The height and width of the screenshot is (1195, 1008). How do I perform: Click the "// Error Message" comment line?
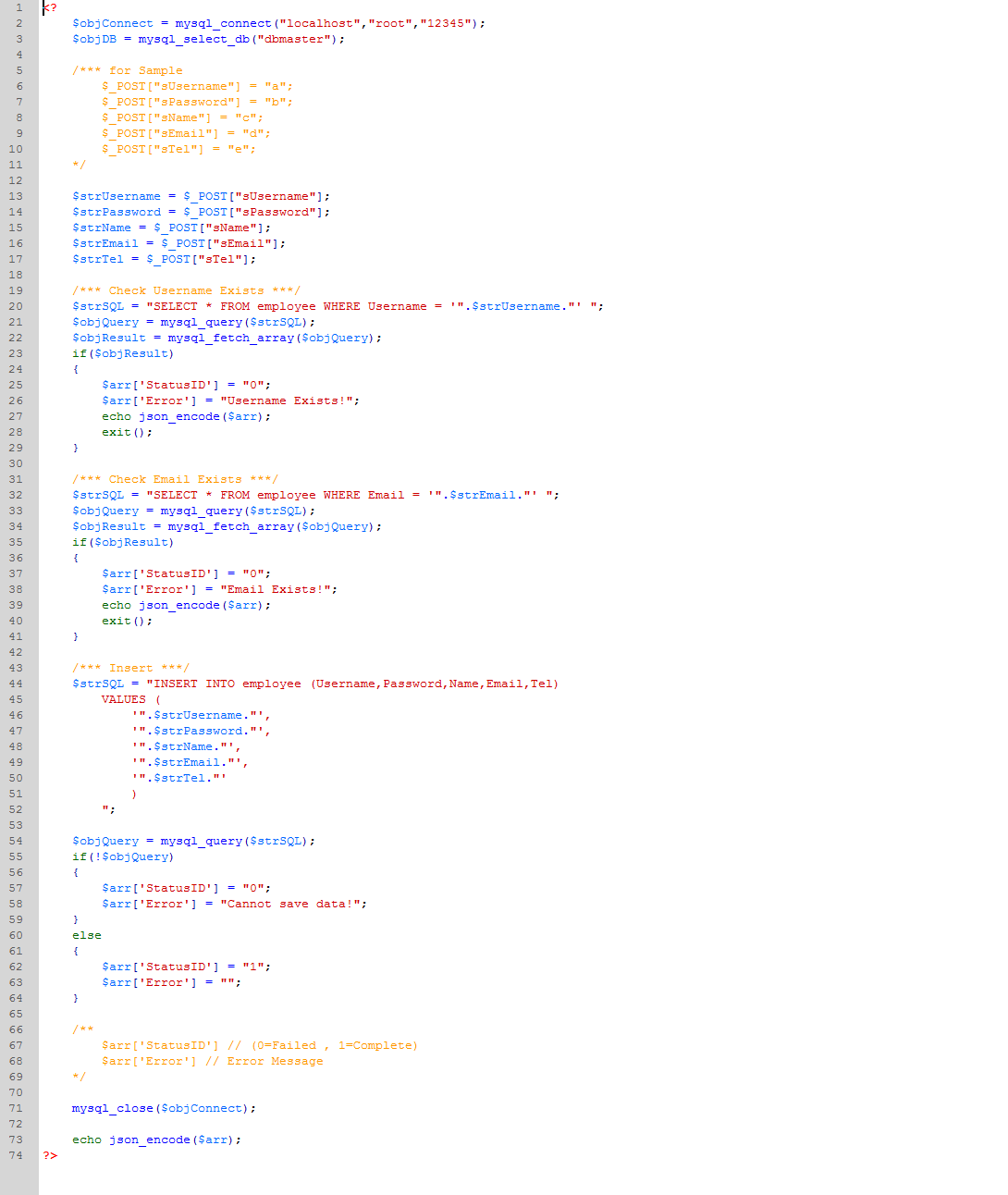point(212,1061)
